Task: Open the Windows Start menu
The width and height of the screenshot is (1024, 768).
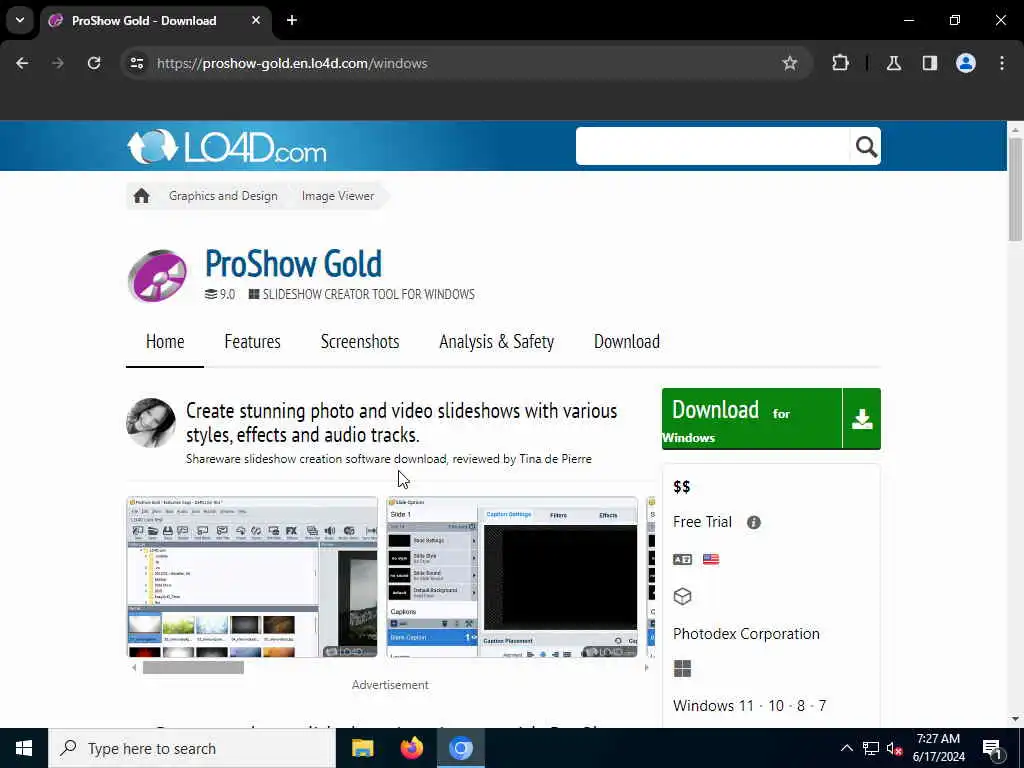Action: point(24,748)
